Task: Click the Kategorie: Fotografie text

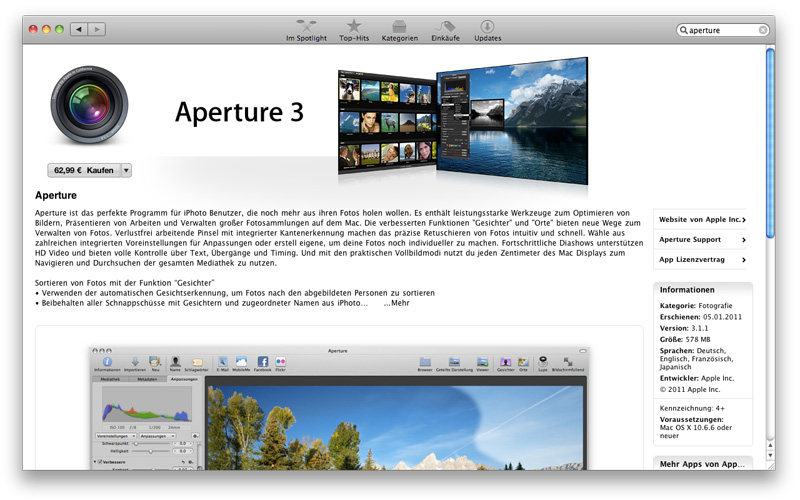Action: click(696, 306)
